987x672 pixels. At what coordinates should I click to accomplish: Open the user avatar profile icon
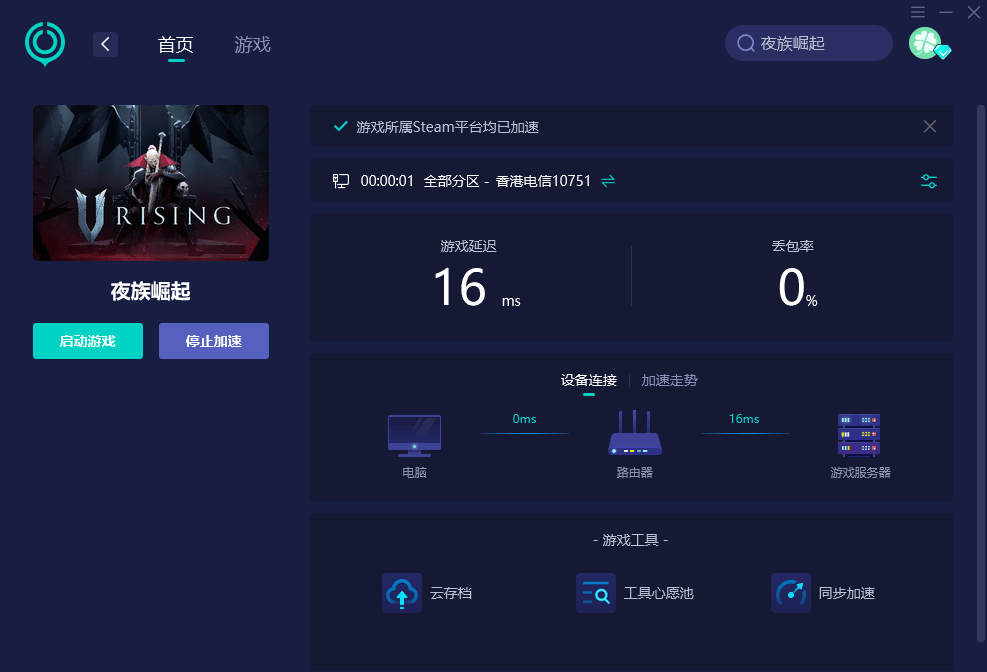click(x=925, y=43)
